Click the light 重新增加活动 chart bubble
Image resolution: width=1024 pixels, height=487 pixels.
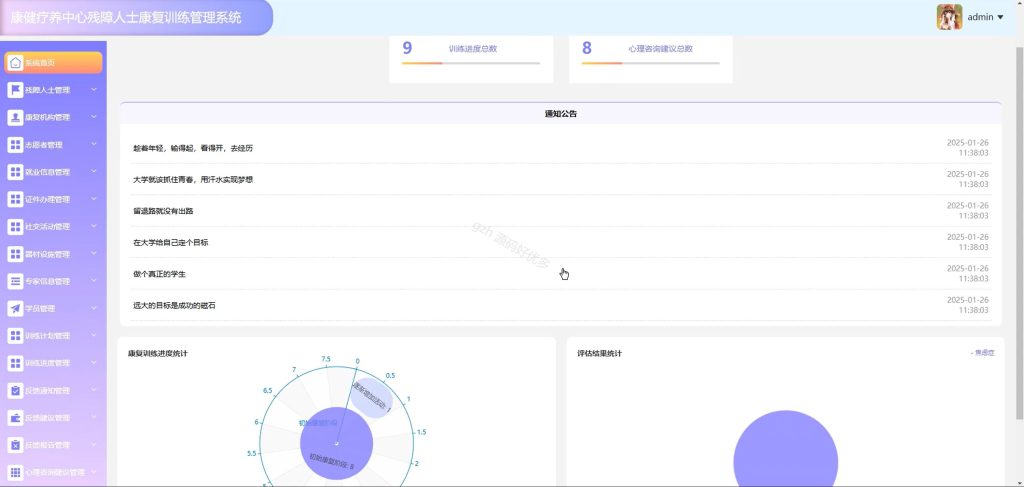[372, 398]
